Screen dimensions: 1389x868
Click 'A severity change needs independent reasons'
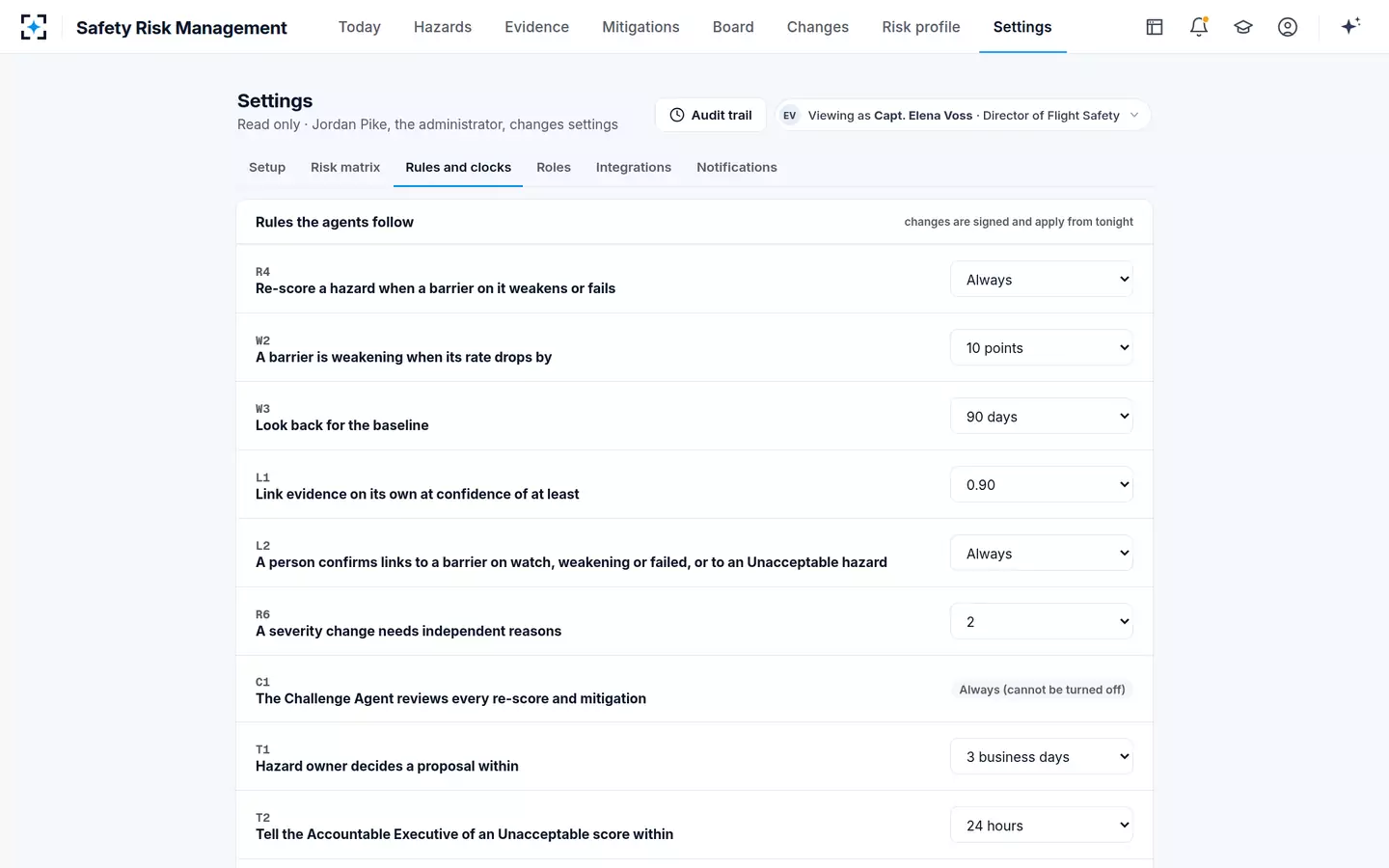[x=408, y=631]
